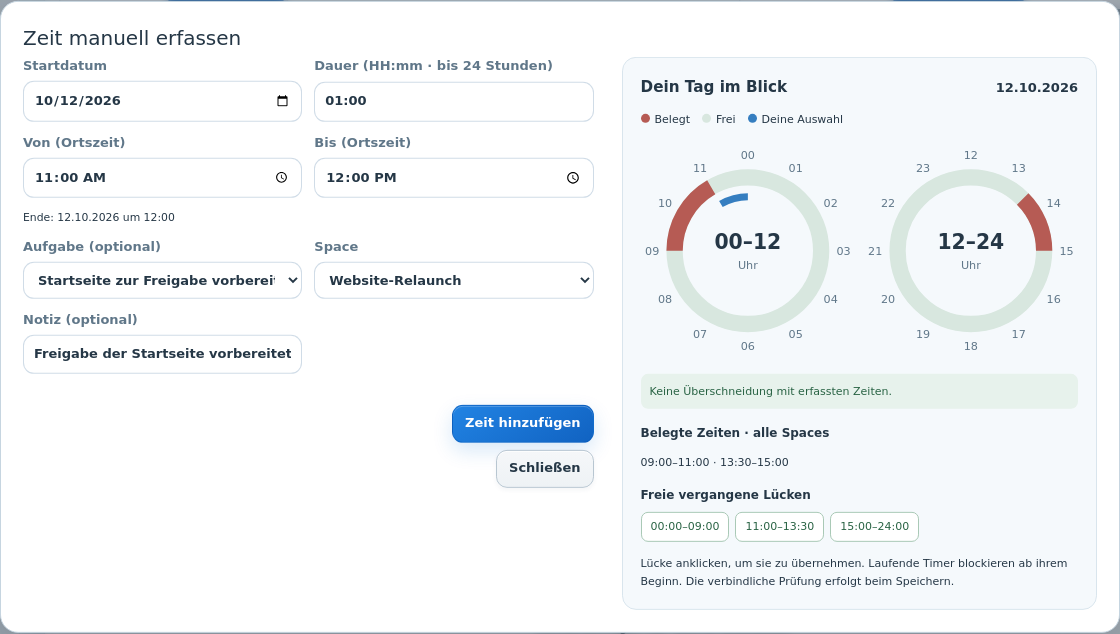1120x634 pixels.
Task: Click the "Keine Überschneidung mit erfassten Zeiten." notice
Action: click(x=859, y=391)
